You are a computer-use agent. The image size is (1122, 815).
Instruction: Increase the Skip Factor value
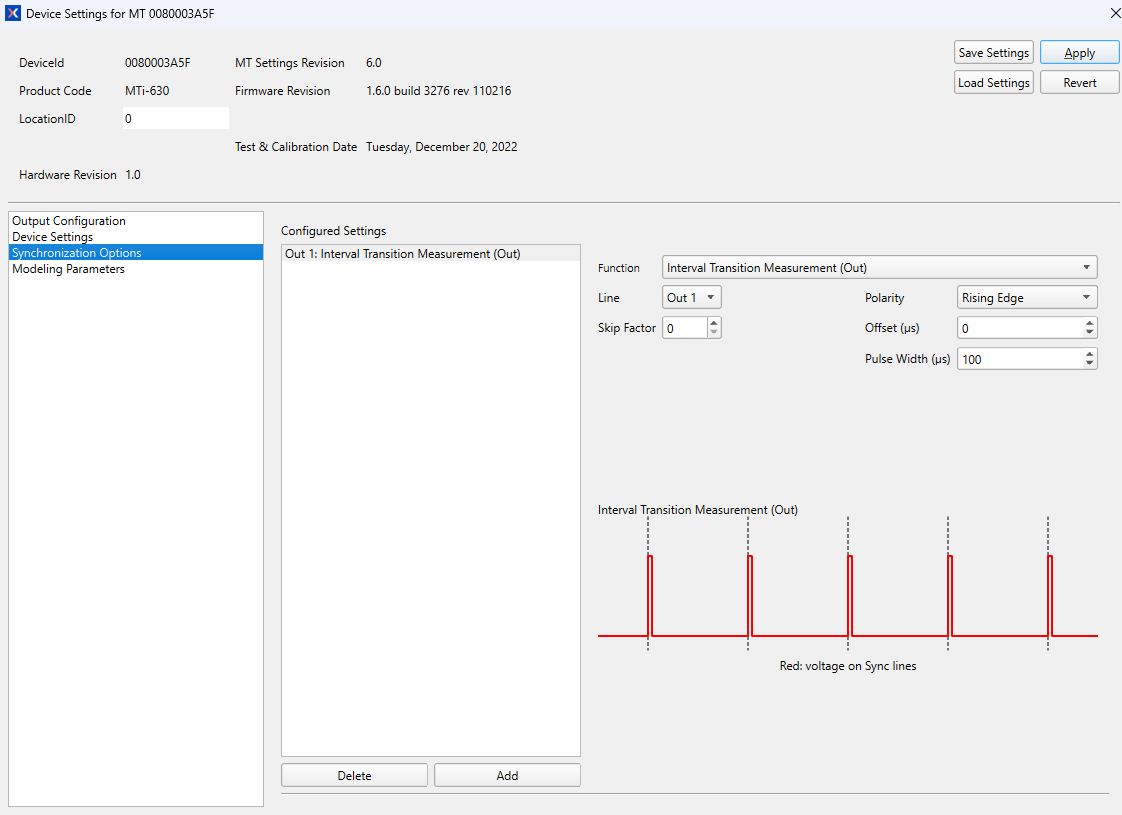[x=713, y=323]
